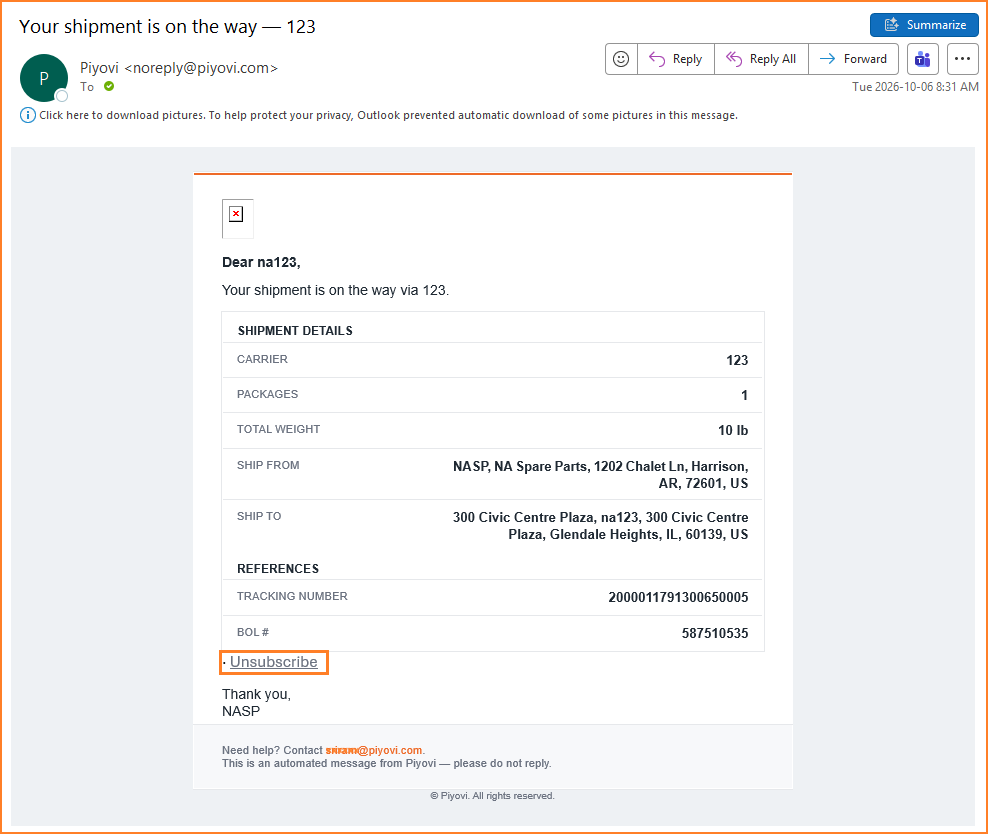Click the Packages value 1
The height and width of the screenshot is (834, 988).
[x=744, y=396]
